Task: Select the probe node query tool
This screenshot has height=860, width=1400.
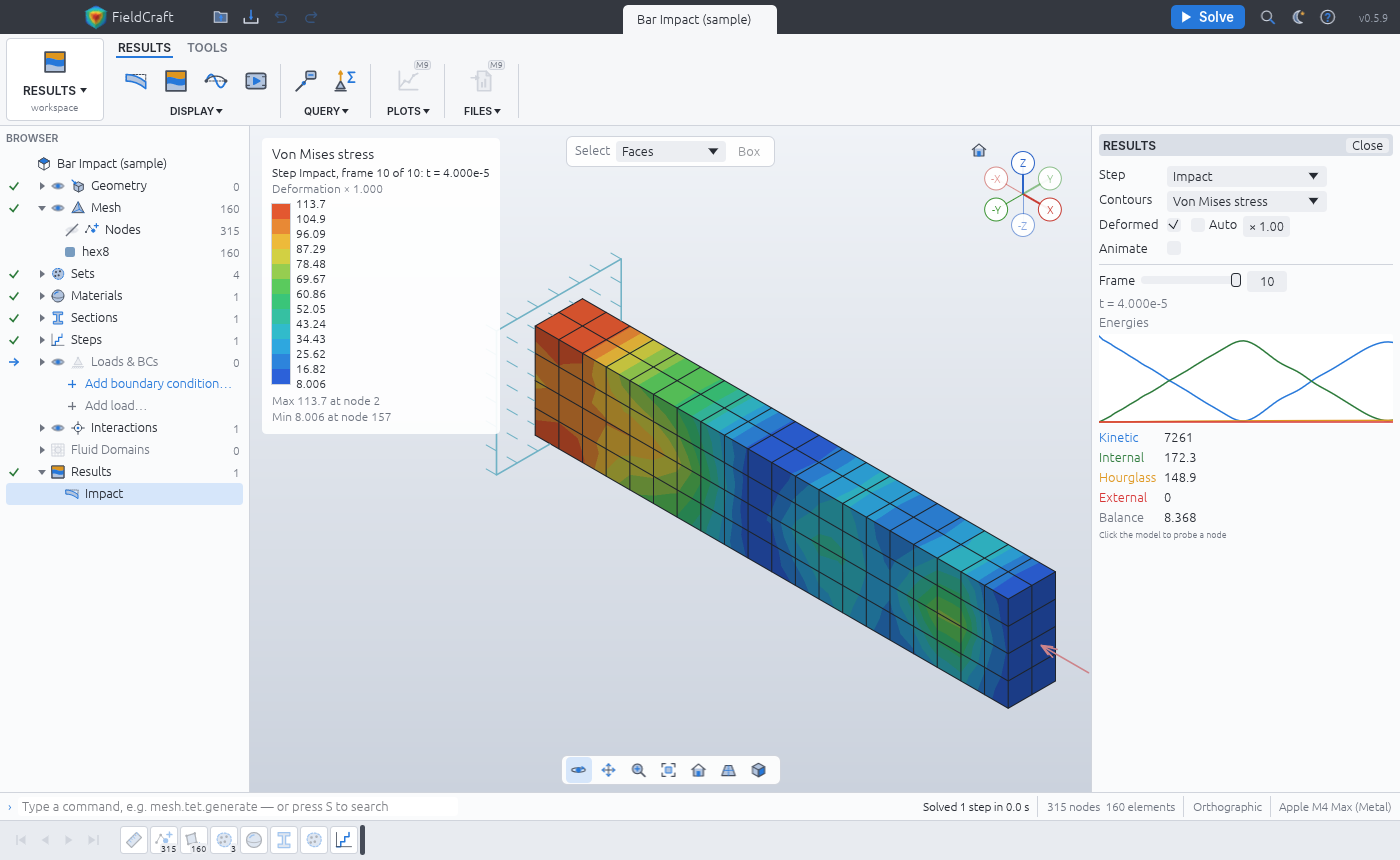Action: [x=306, y=81]
